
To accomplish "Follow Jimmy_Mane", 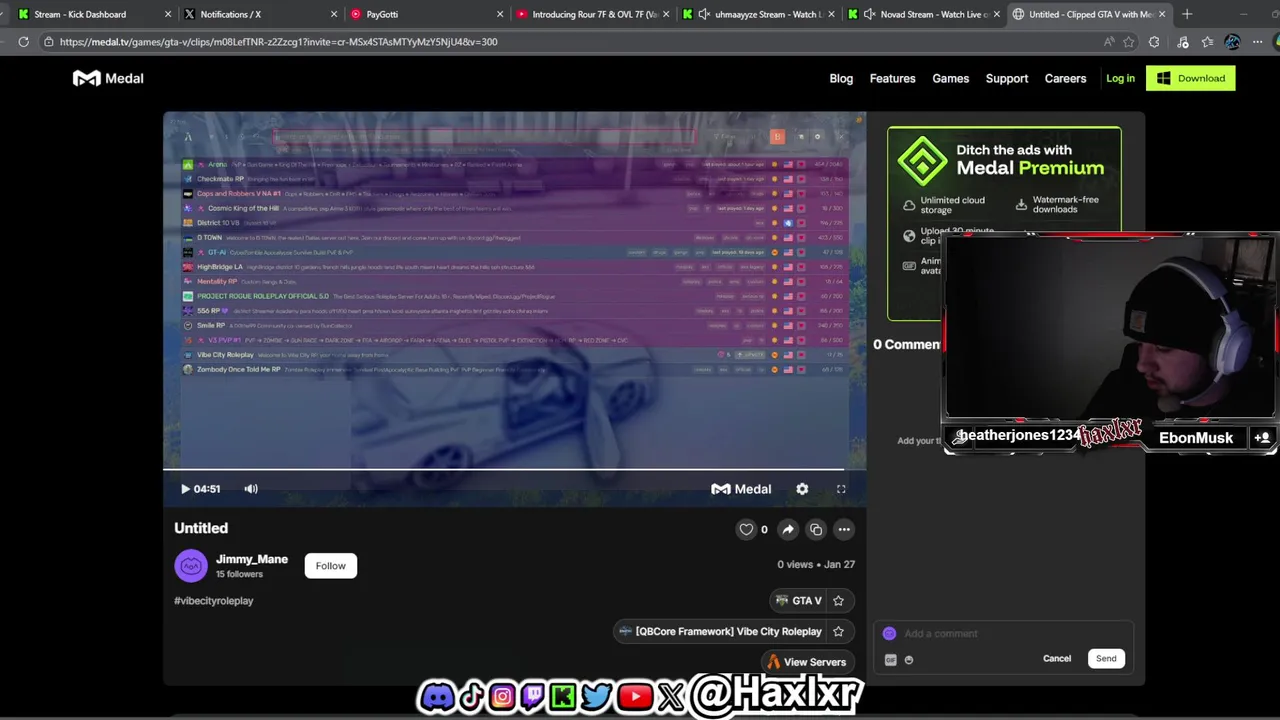I will (x=330, y=566).
